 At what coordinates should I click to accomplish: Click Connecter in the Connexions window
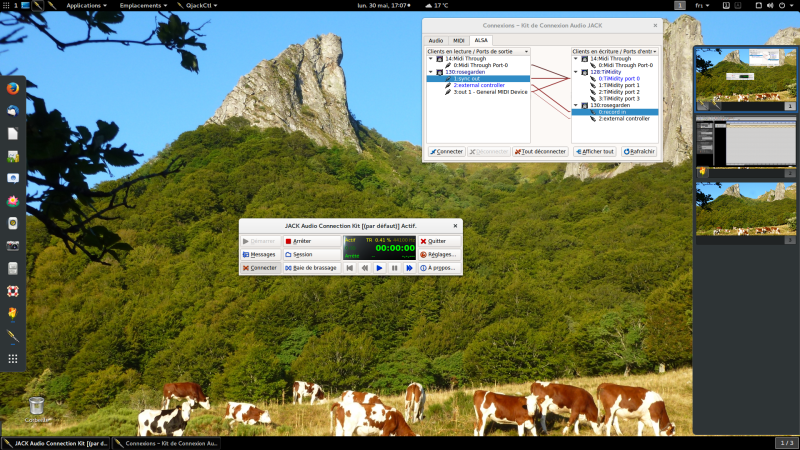(446, 152)
